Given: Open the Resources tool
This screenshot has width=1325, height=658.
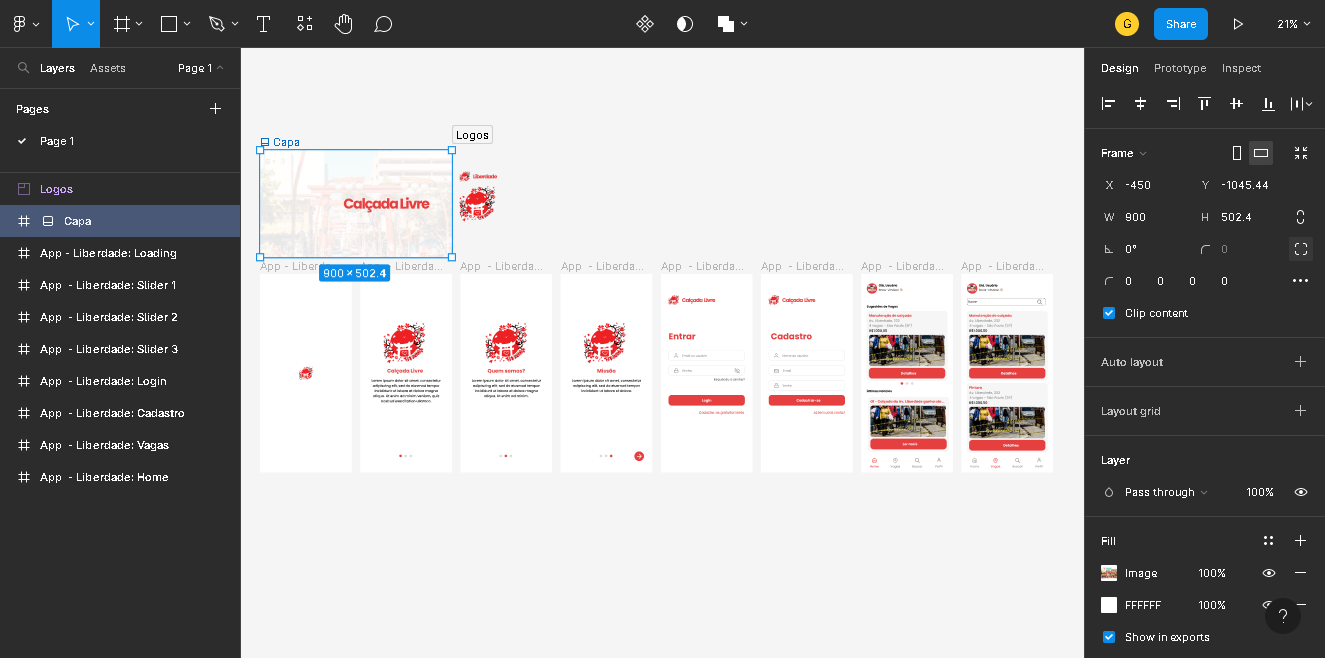Looking at the screenshot, I should pos(305,24).
